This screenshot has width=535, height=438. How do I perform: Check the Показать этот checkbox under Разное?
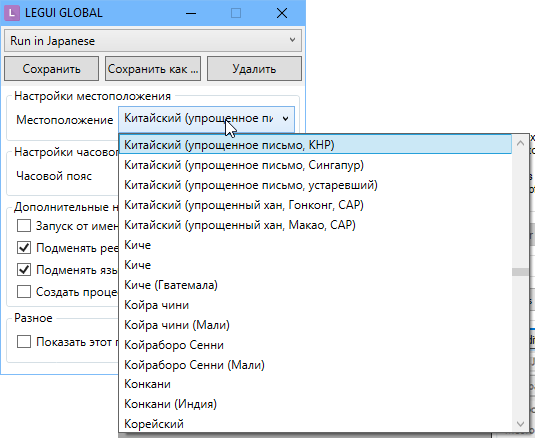click(24, 341)
